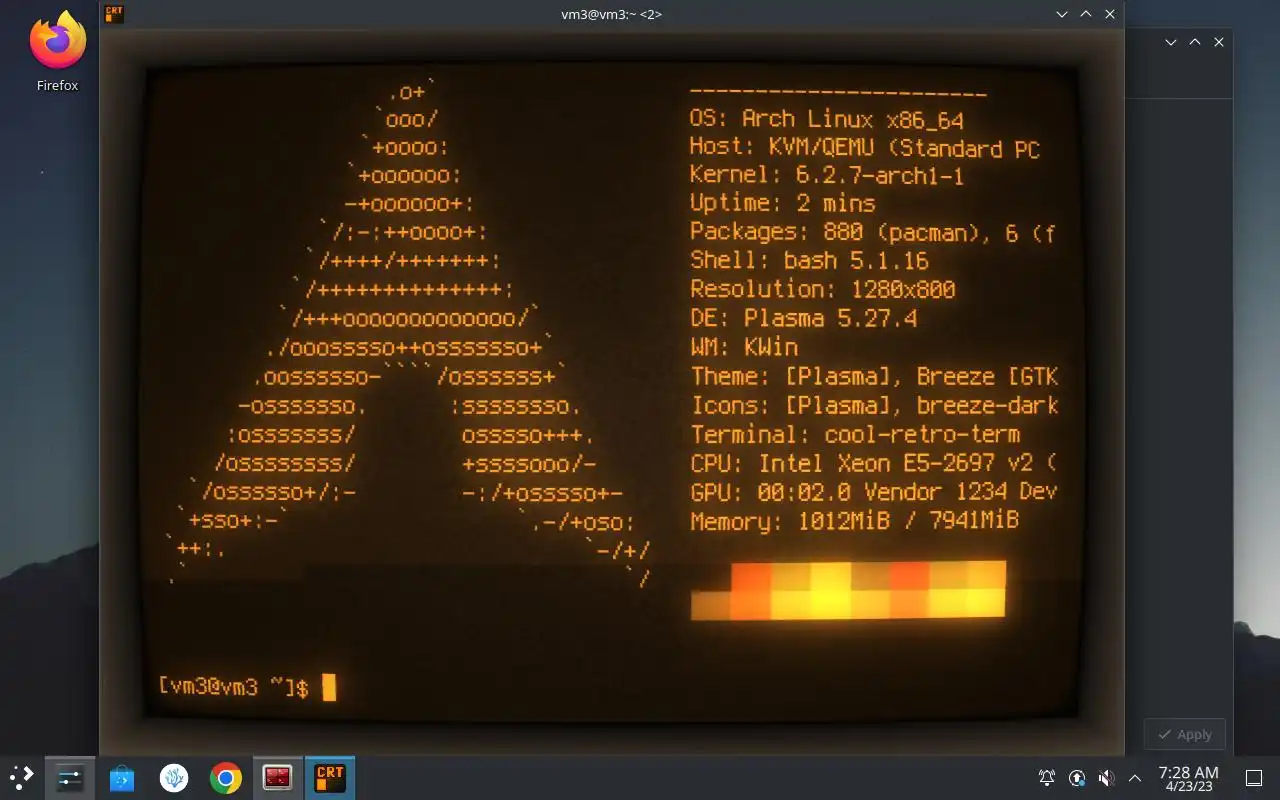Open the muted volume tray icon

click(x=1106, y=777)
